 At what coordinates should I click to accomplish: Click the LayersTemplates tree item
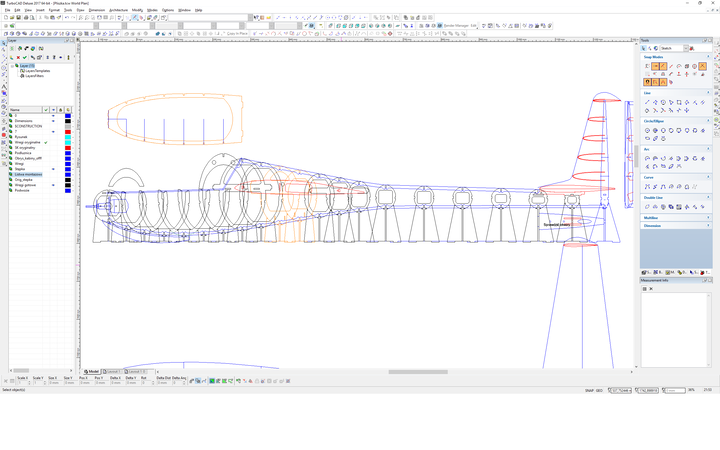[x=38, y=71]
